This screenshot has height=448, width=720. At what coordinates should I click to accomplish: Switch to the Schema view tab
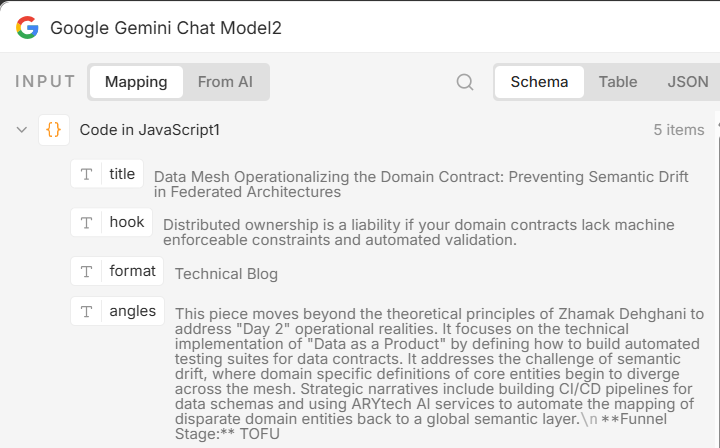[539, 82]
